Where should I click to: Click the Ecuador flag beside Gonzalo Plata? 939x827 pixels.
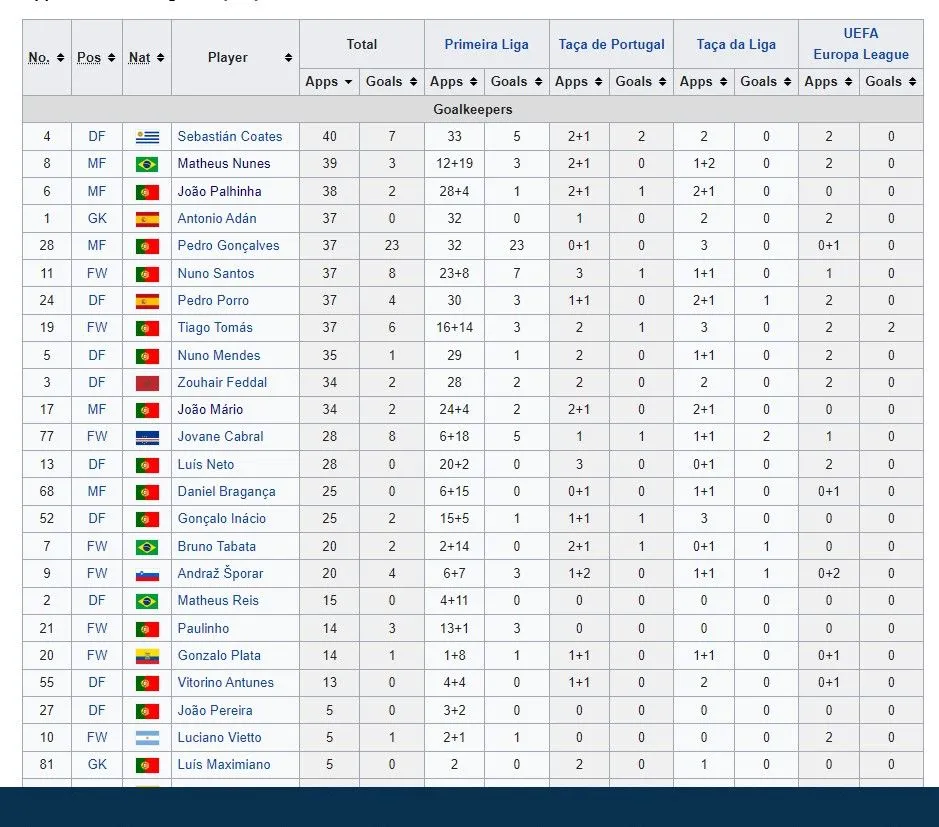pyautogui.click(x=147, y=656)
